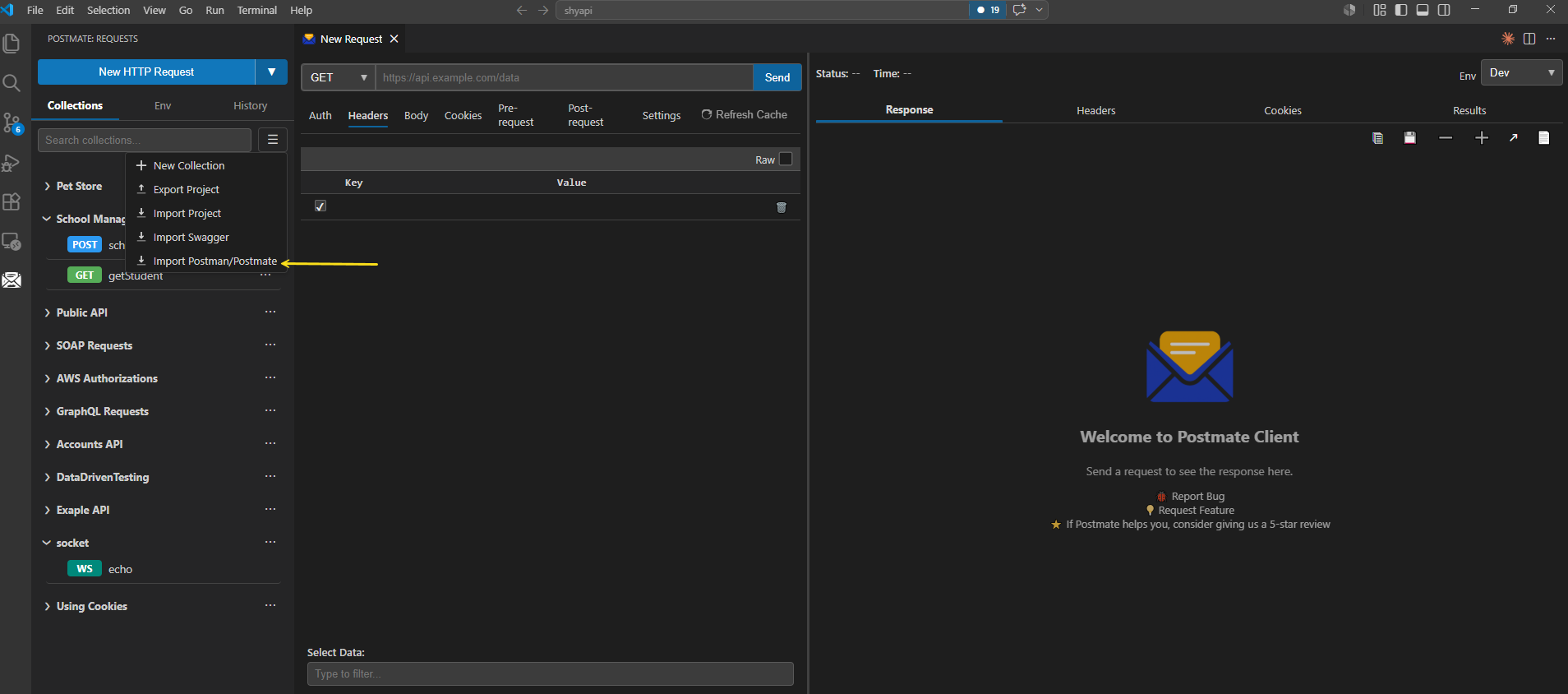The height and width of the screenshot is (694, 1568).
Task: Toggle the primary side bar layout icon
Action: click(1401, 10)
